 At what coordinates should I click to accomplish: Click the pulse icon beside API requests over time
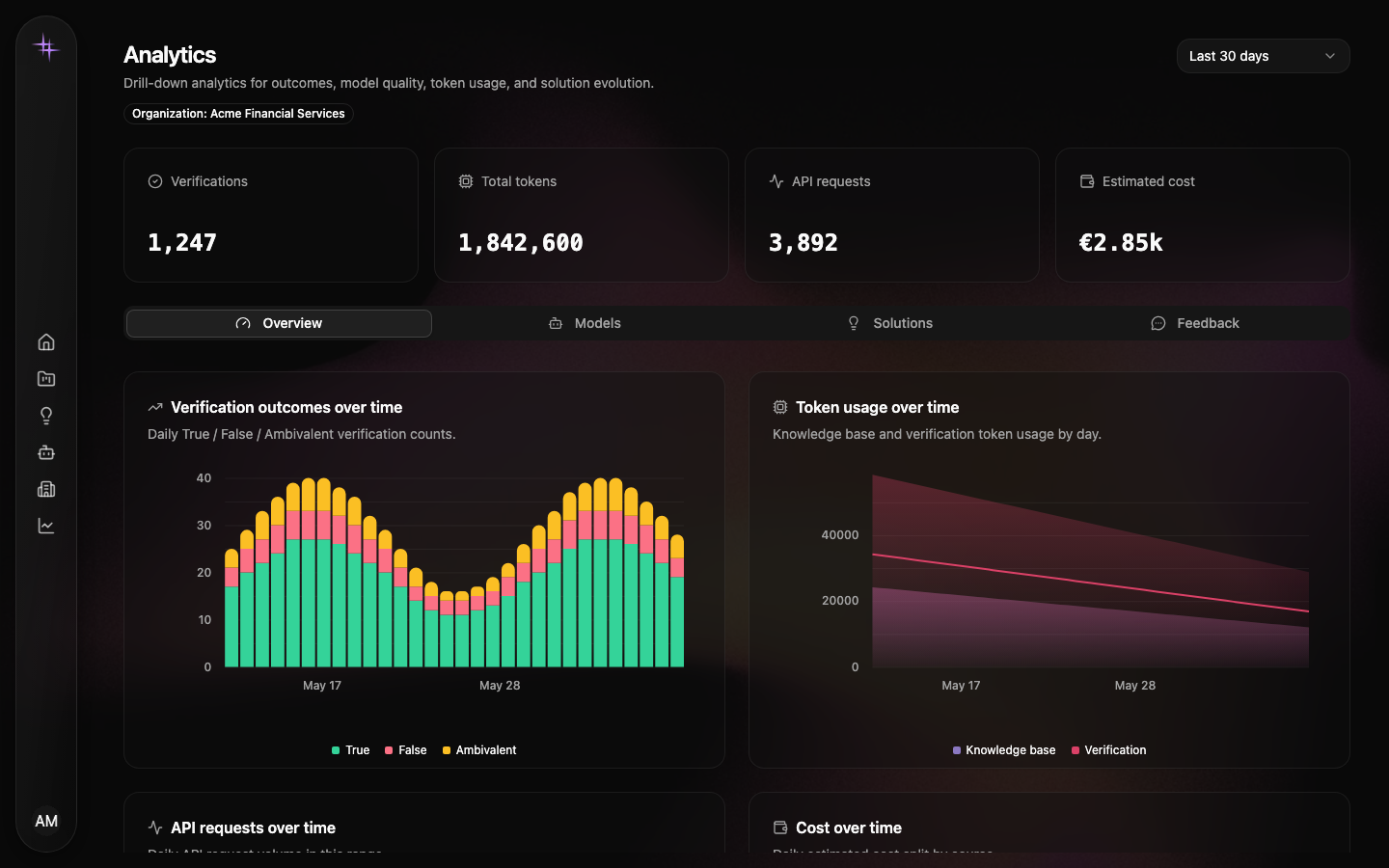tap(155, 827)
